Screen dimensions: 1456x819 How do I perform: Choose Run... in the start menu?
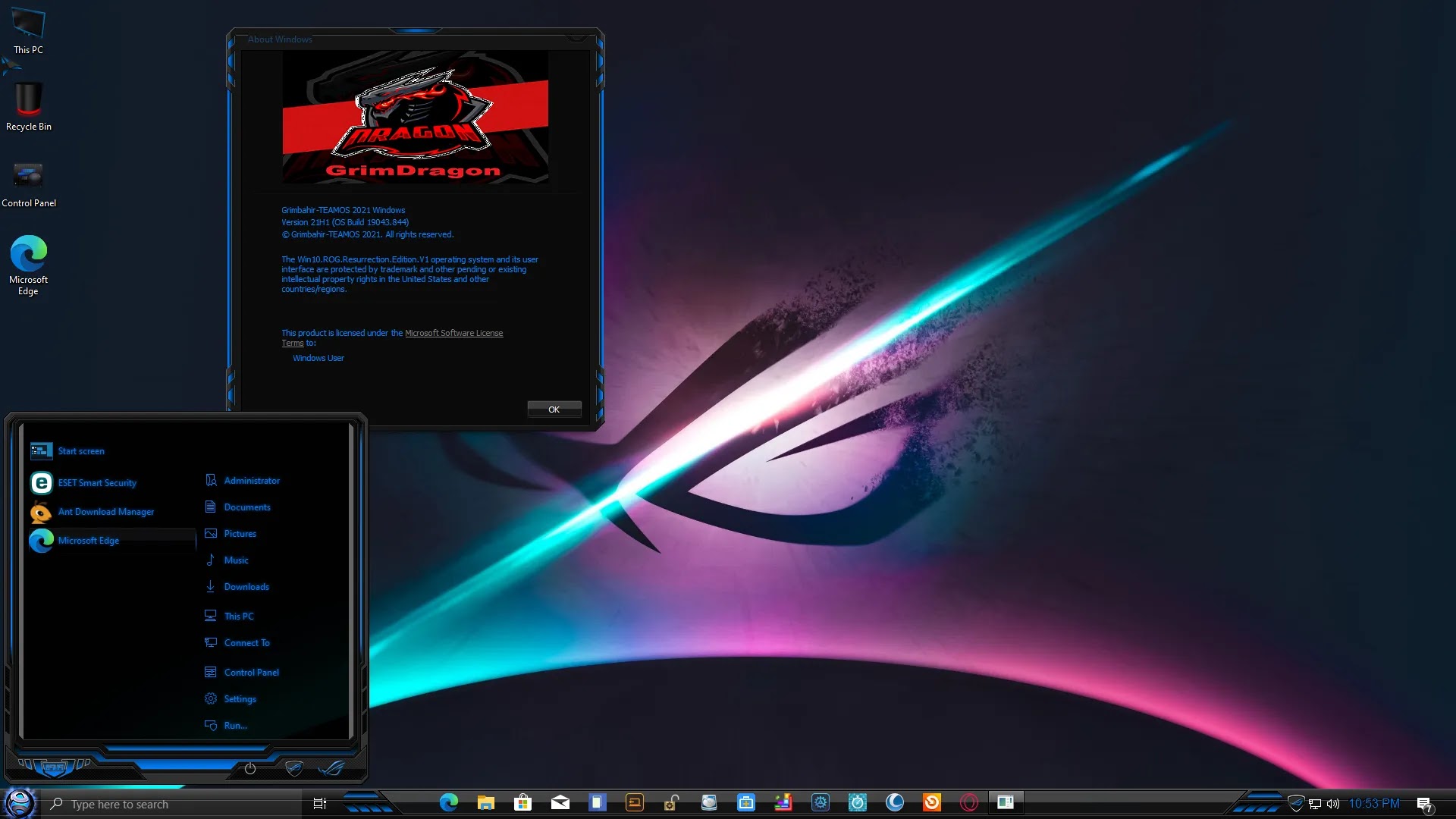point(235,726)
